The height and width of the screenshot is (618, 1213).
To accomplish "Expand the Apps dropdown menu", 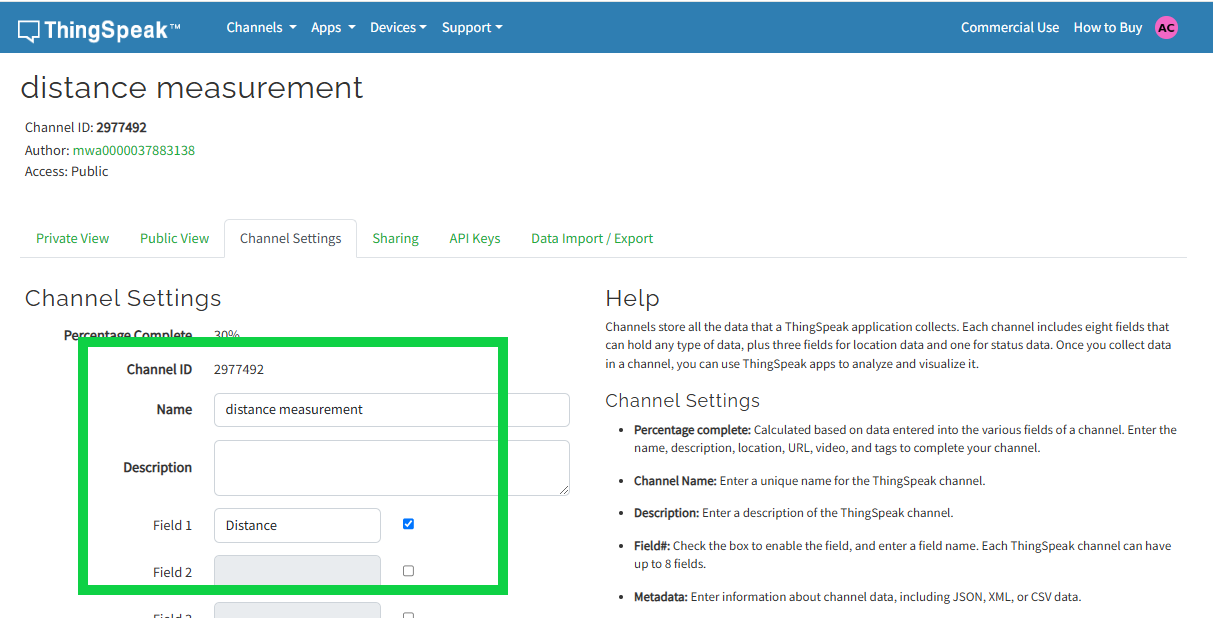I will pyautogui.click(x=333, y=28).
